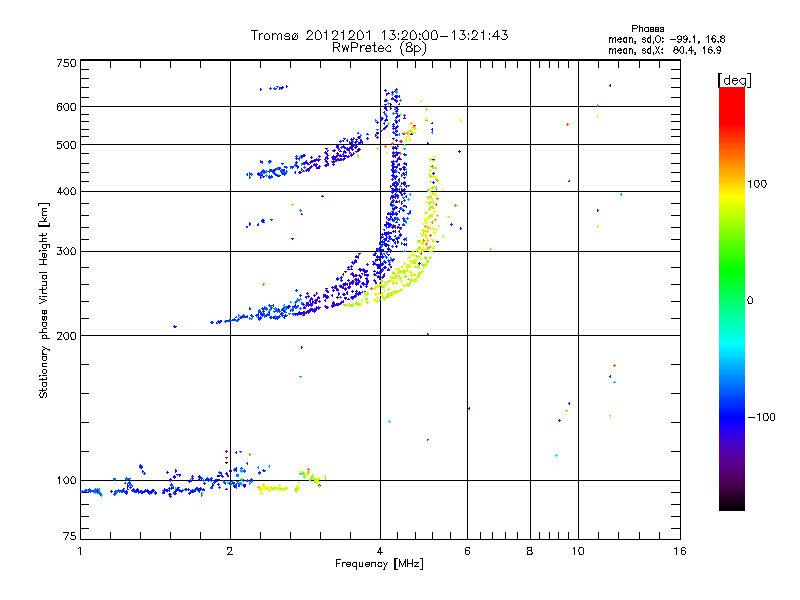Click the x-axis label '16'
This screenshot has height=600, width=800.
click(x=680, y=551)
